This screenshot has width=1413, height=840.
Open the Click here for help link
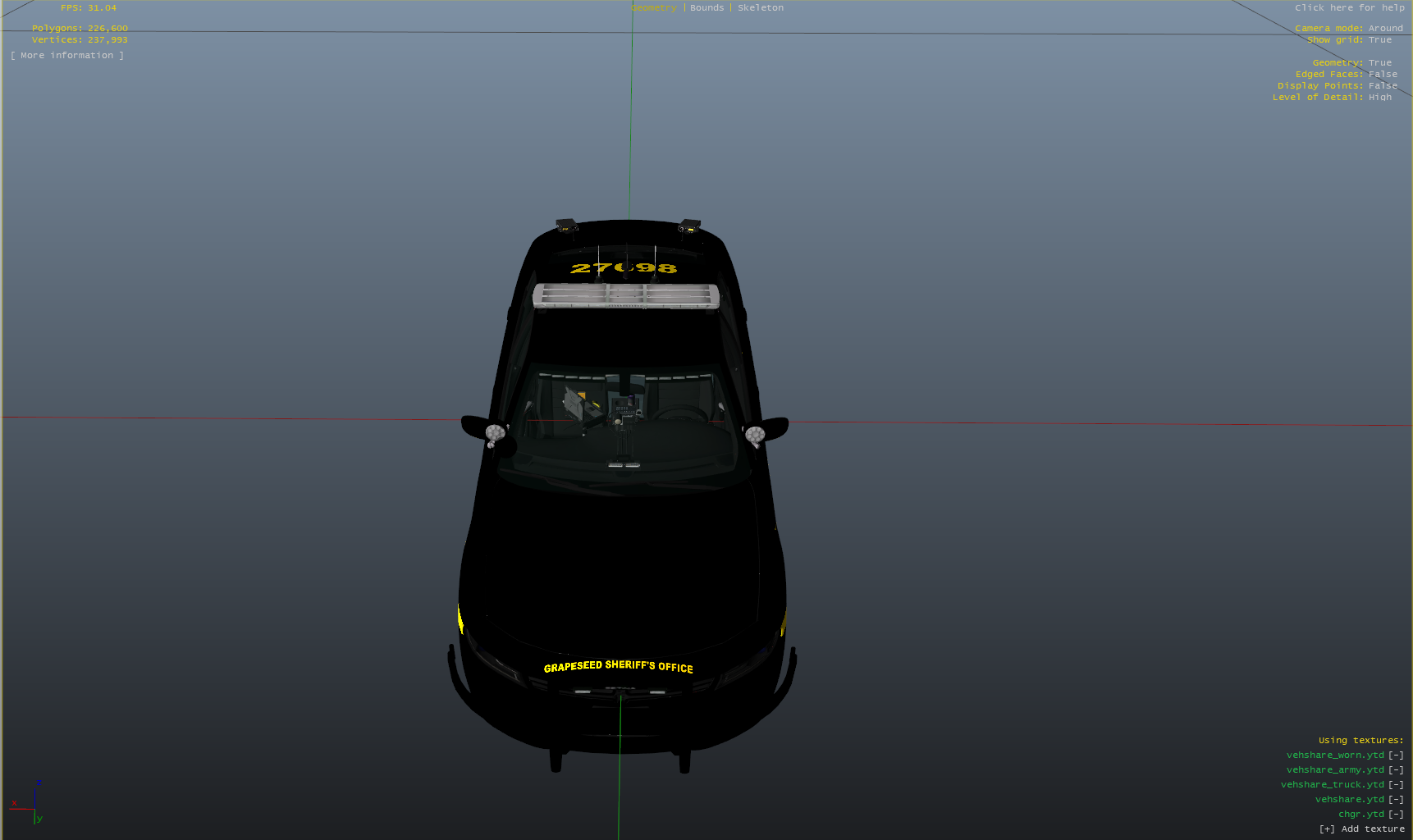click(1349, 8)
